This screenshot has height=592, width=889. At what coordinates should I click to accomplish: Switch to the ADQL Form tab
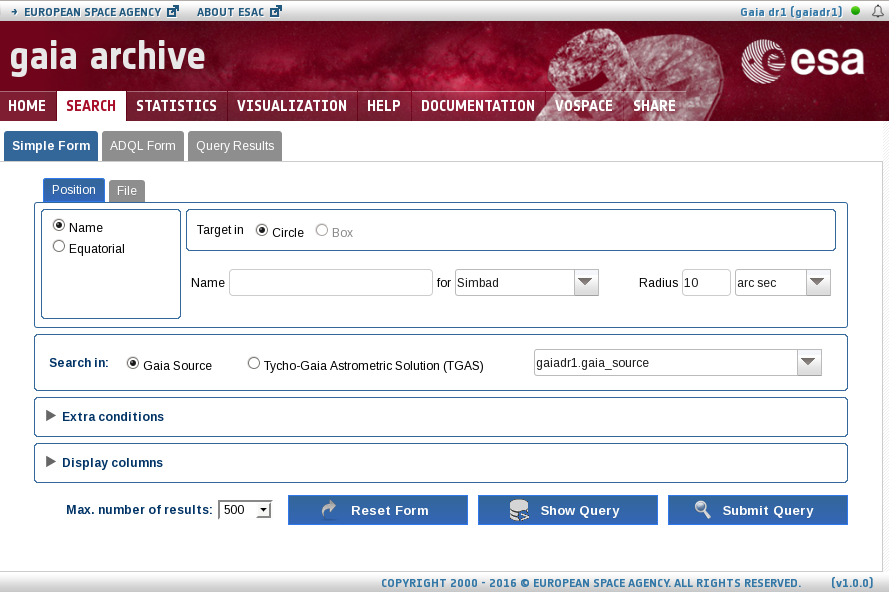[x=143, y=146]
